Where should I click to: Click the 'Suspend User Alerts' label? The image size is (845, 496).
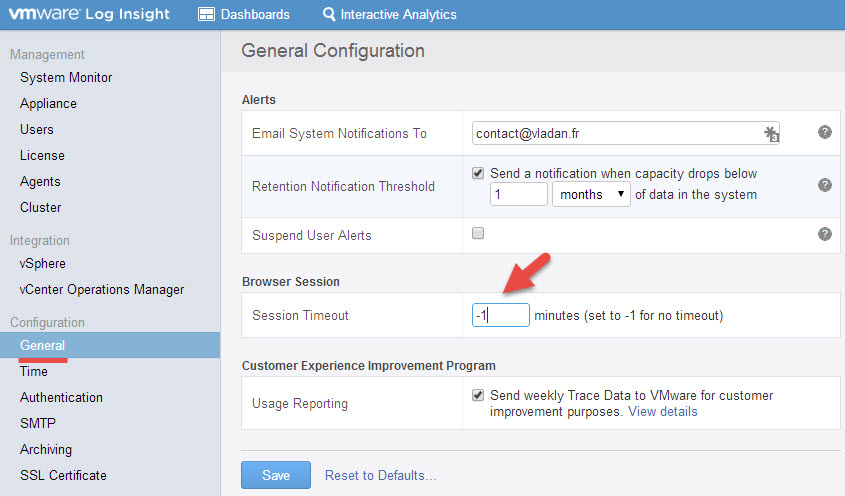pos(311,236)
